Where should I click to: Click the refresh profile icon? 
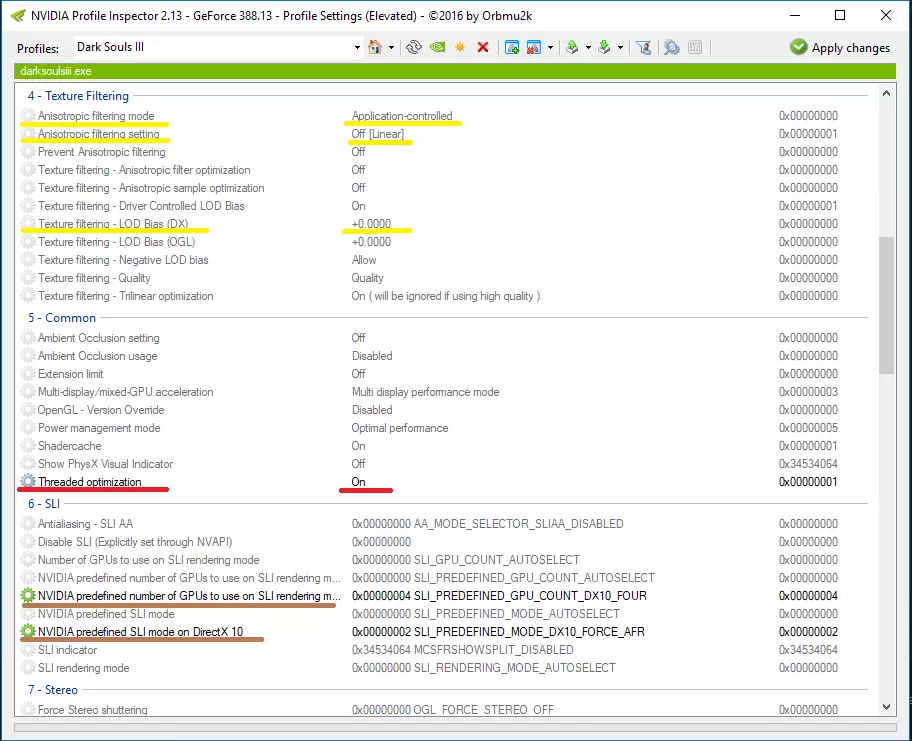414,47
